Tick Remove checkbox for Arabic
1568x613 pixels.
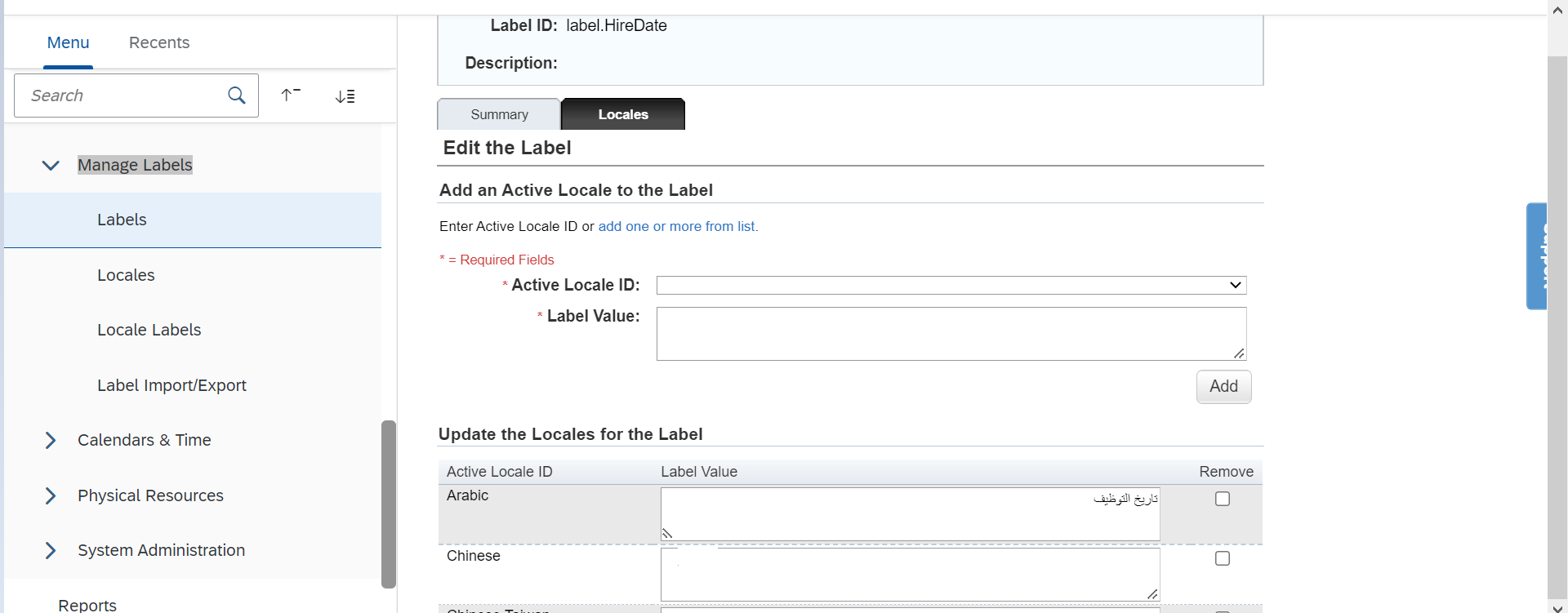[1223, 499]
